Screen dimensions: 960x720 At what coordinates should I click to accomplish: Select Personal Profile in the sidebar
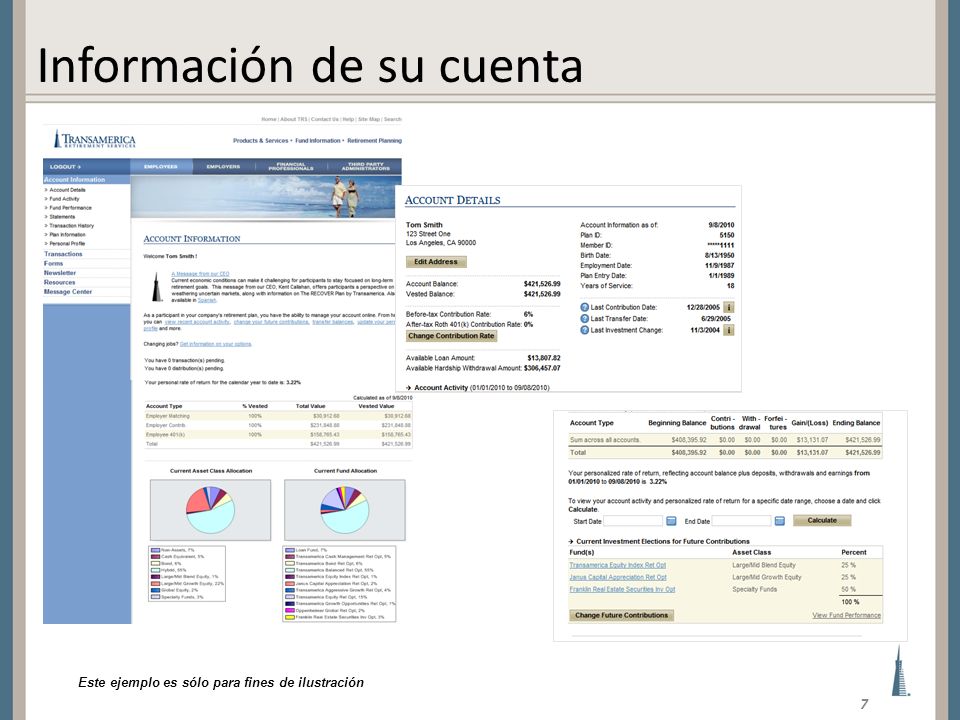[67, 244]
